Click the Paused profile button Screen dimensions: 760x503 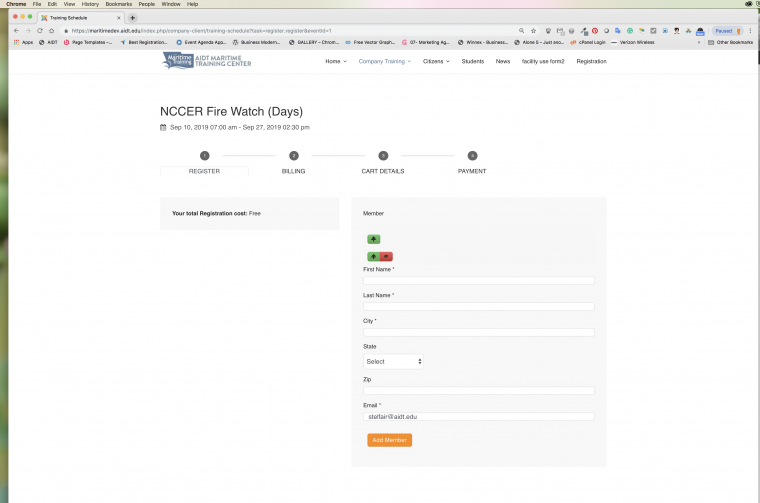click(728, 31)
